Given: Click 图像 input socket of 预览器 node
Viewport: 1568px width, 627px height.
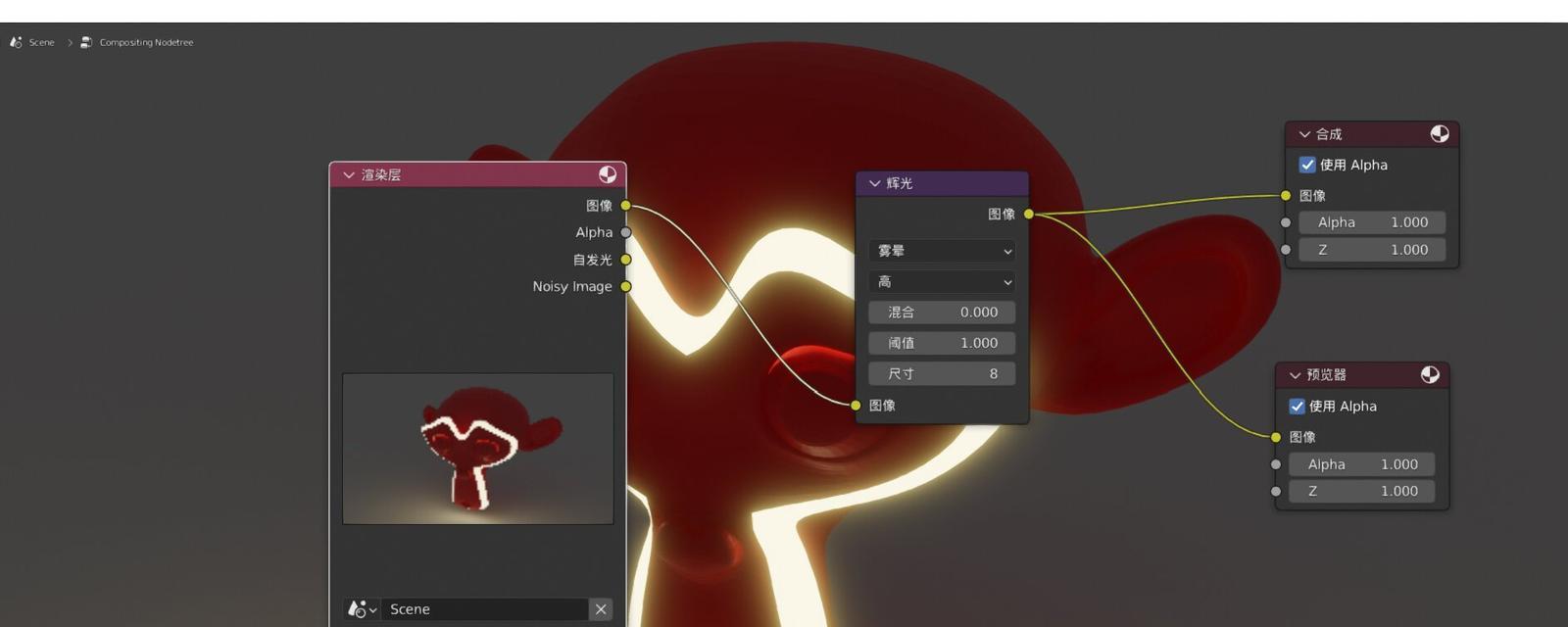Looking at the screenshot, I should tap(1276, 437).
